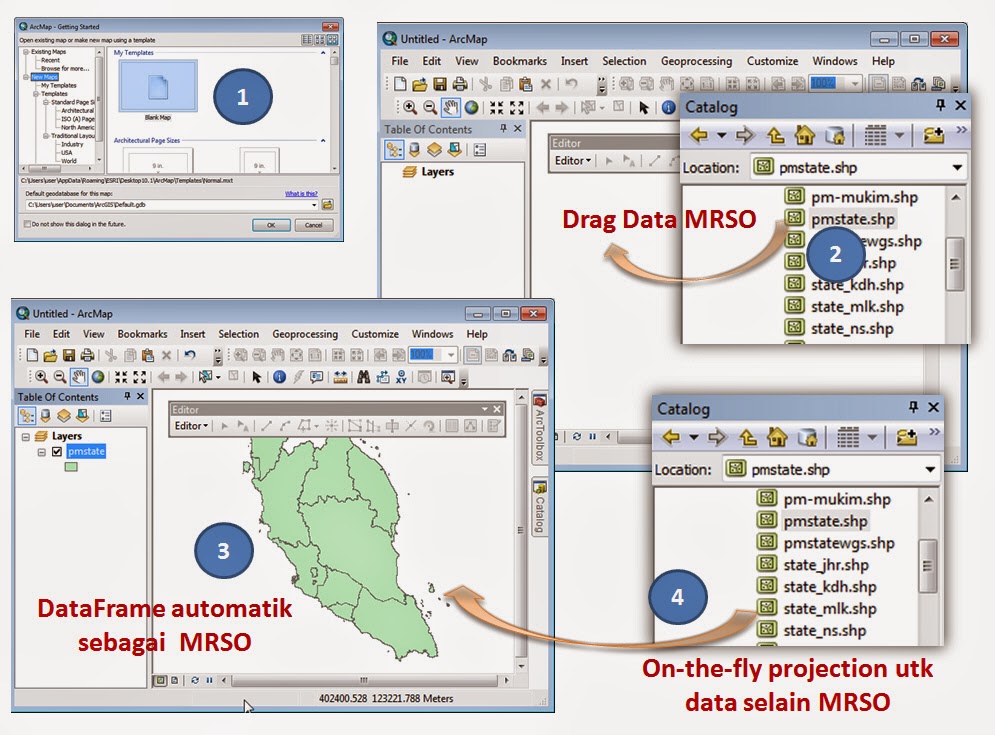Click the Back arrow in lower Catalog panel
The width and height of the screenshot is (995, 735).
click(671, 437)
